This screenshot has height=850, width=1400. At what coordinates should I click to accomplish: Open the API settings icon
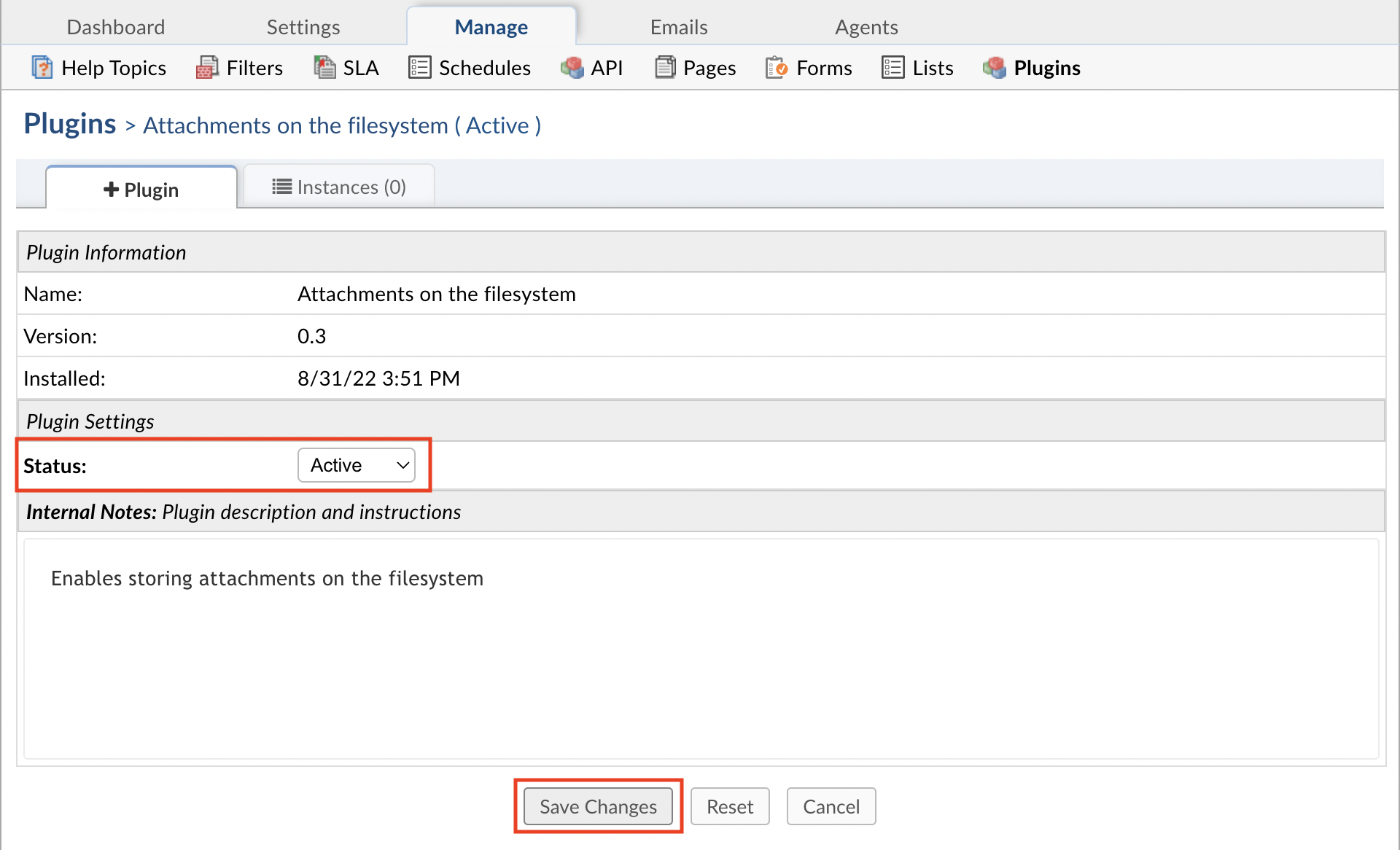click(592, 67)
